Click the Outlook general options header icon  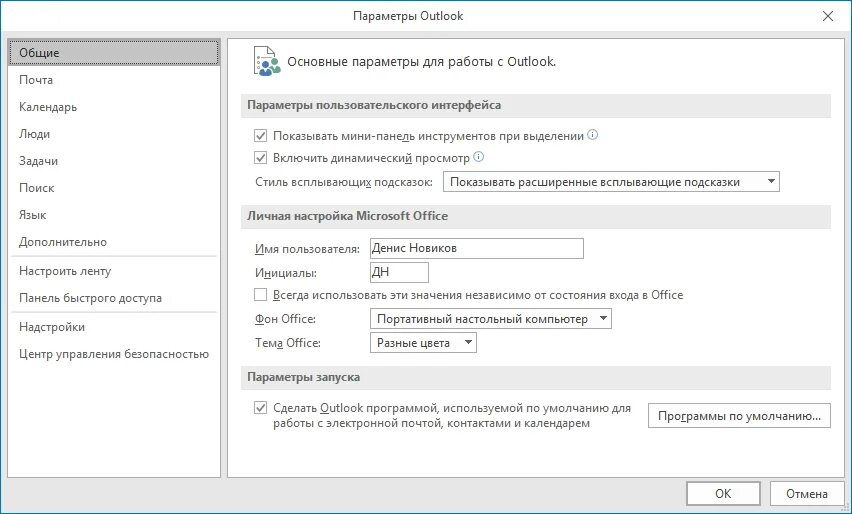point(264,60)
